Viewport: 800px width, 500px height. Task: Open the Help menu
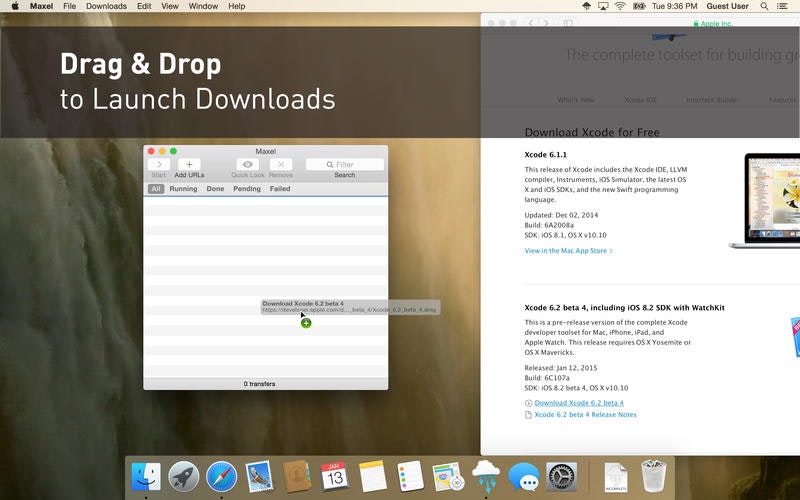pyautogui.click(x=236, y=6)
